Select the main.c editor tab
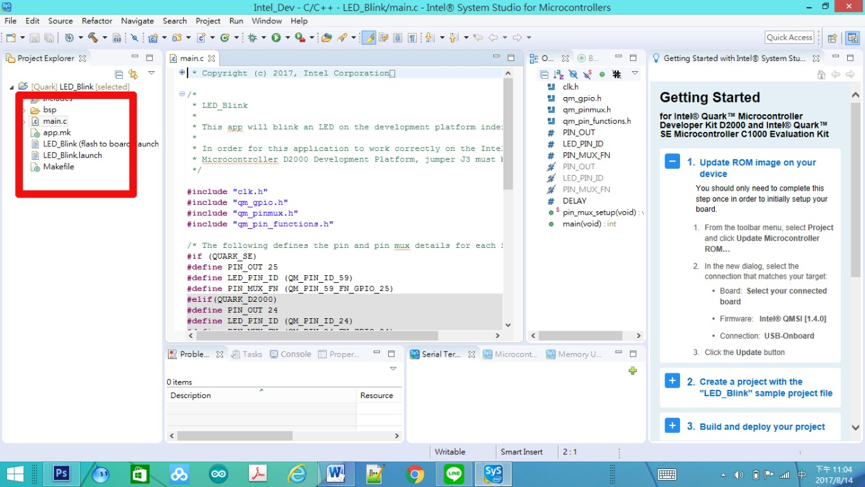 [x=191, y=58]
